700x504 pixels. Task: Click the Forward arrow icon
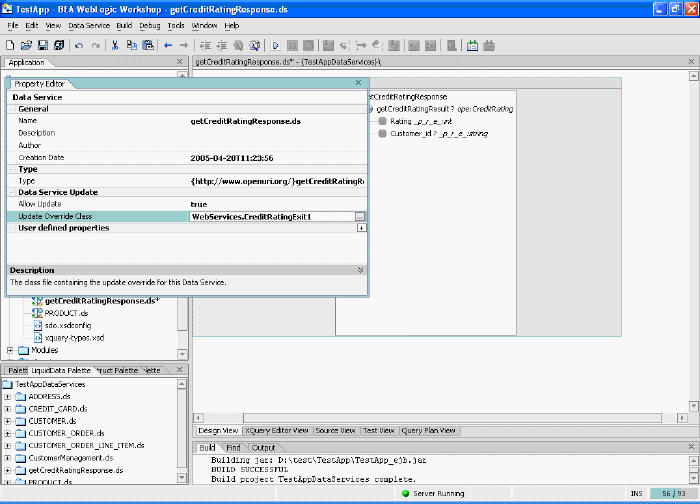click(x=184, y=45)
